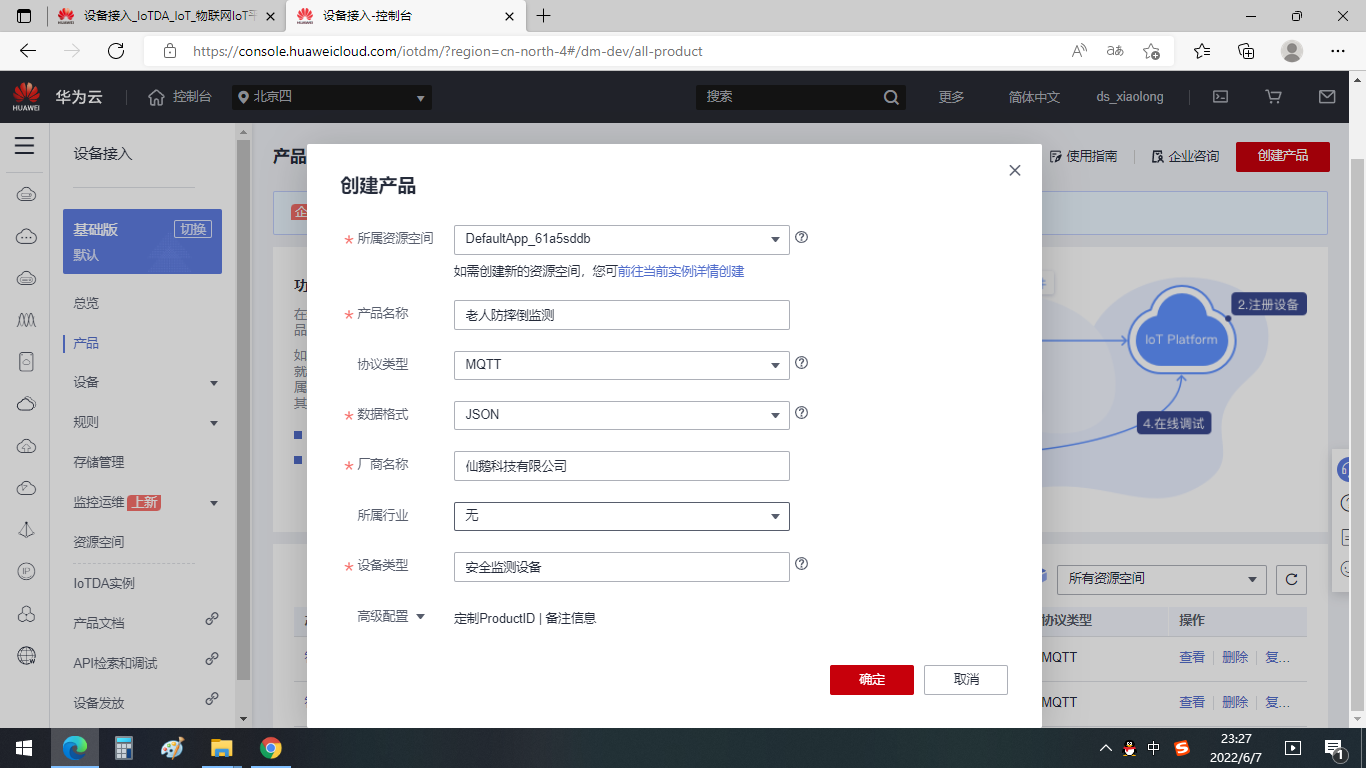Show help for 所属资源空间 field
The image size is (1366, 768).
(801, 238)
